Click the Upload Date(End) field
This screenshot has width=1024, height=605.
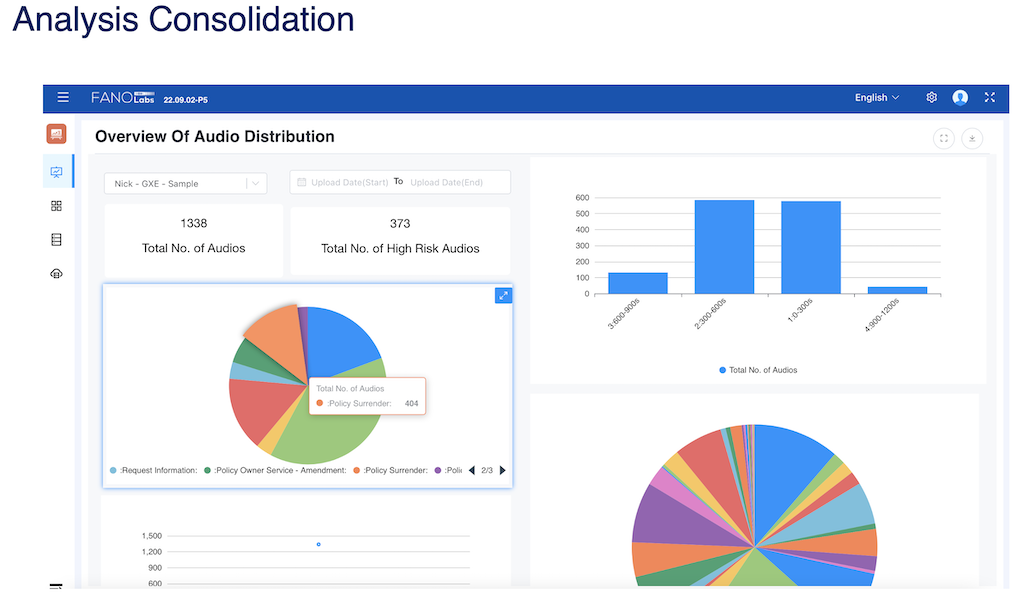(447, 182)
